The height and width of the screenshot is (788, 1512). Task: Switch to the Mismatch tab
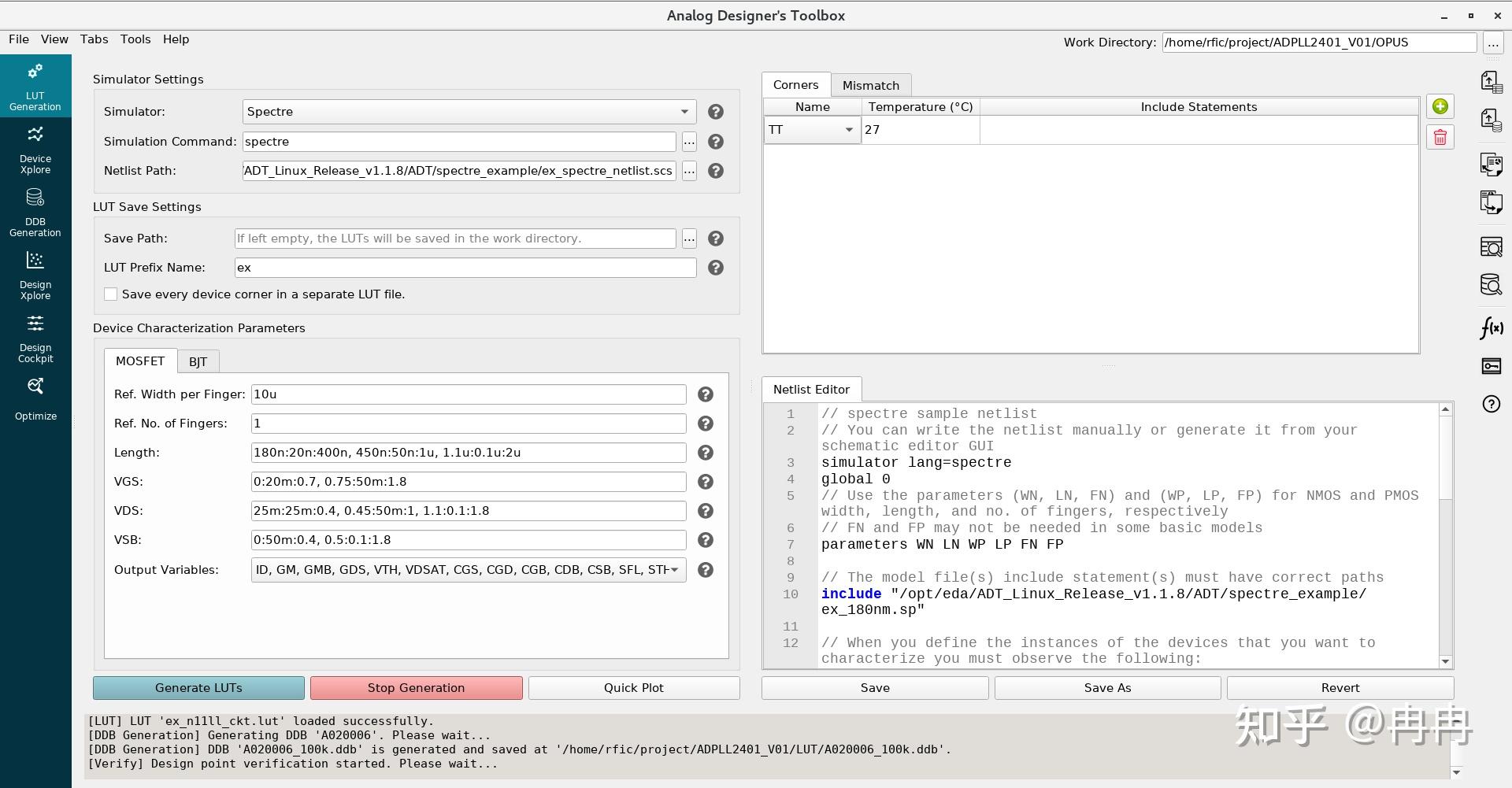870,85
